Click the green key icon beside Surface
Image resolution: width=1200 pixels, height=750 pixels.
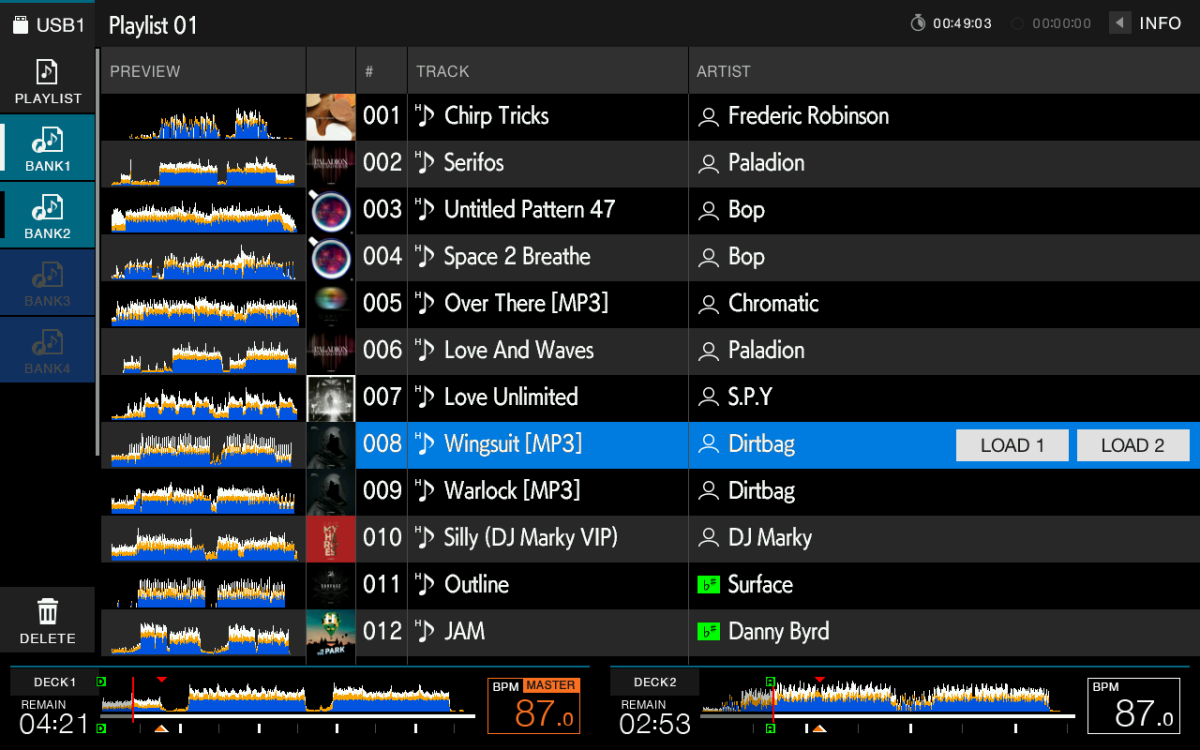708,585
